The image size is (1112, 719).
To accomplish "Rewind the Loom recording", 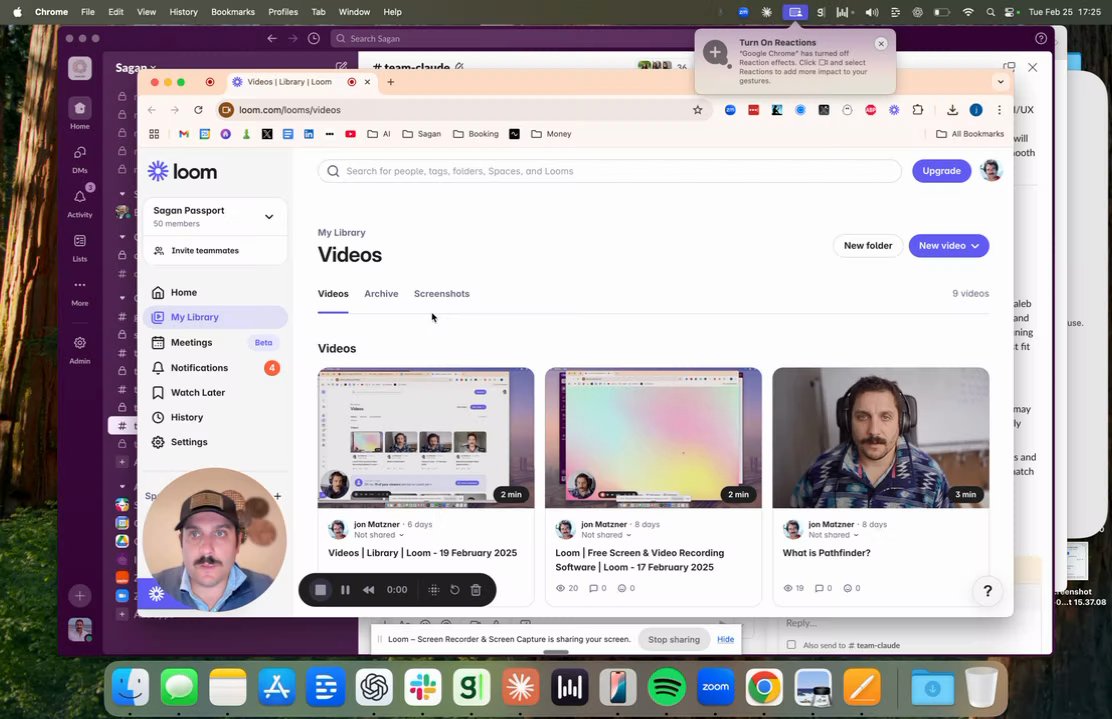I will [x=369, y=590].
